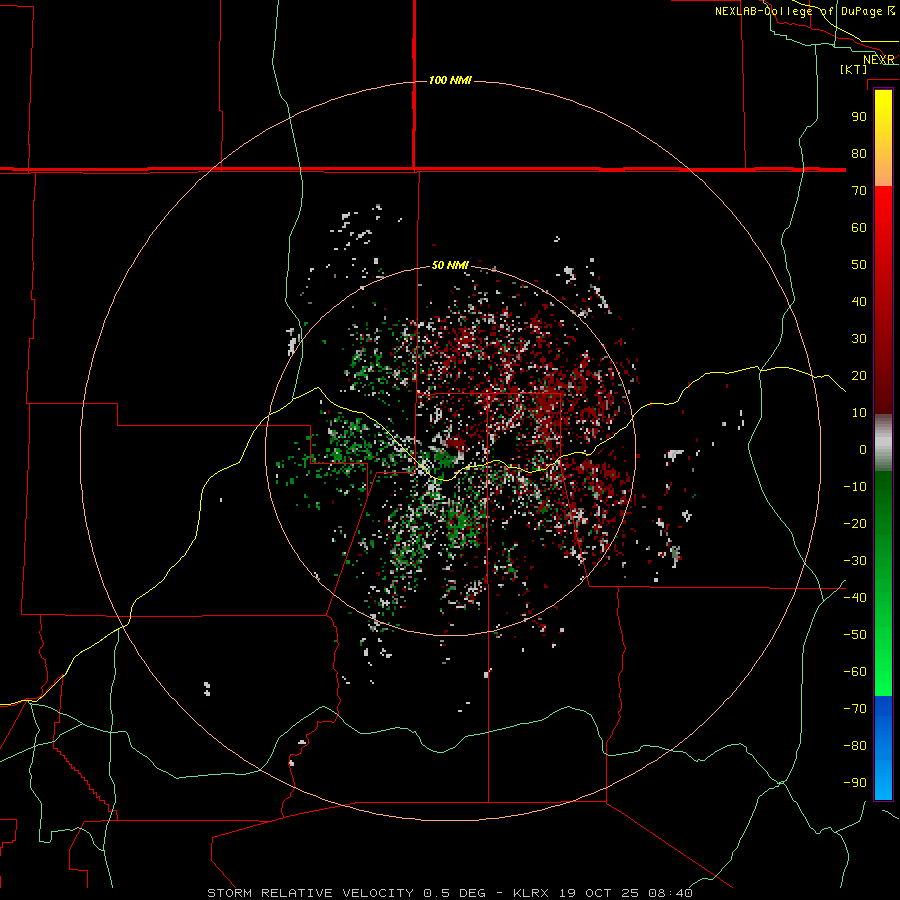Click the -90 value on the color scale
Viewport: 900px width, 900px height.
pyautogui.click(x=855, y=783)
